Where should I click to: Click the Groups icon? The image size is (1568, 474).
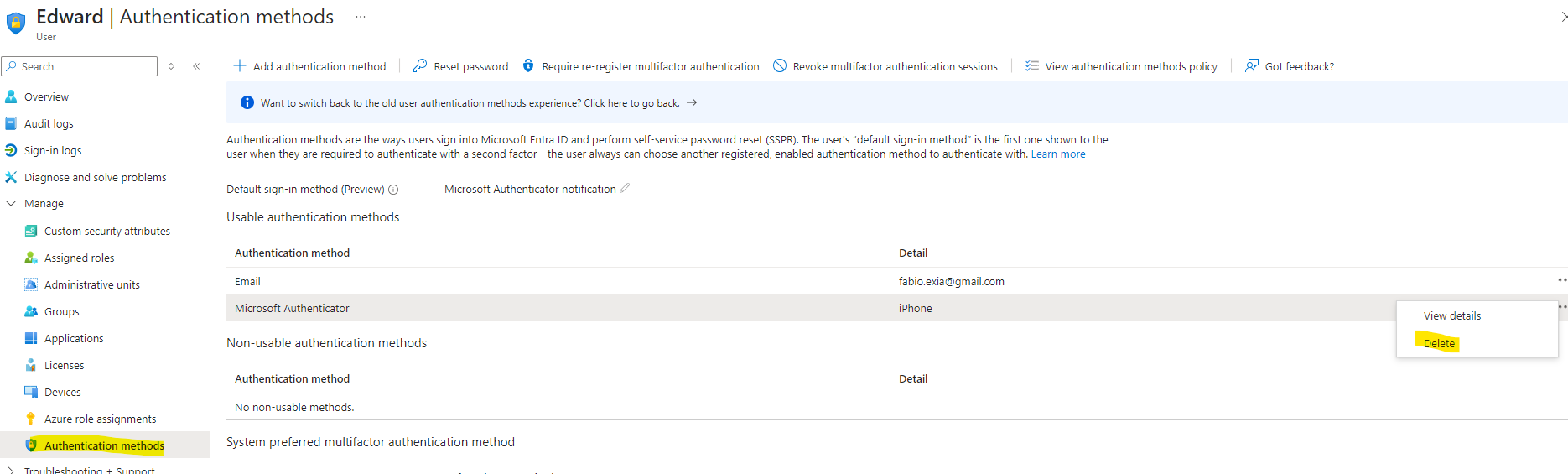[x=31, y=311]
